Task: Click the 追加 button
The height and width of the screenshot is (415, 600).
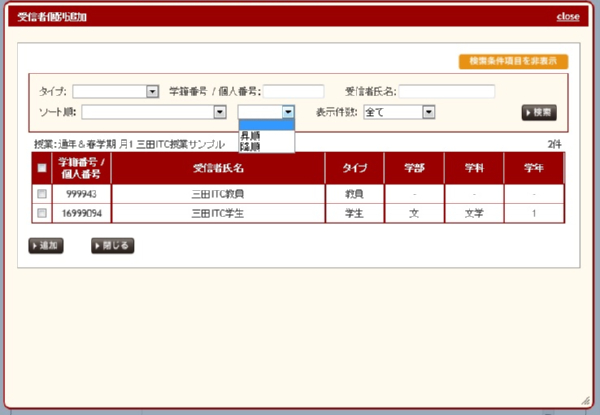Action: pos(47,245)
